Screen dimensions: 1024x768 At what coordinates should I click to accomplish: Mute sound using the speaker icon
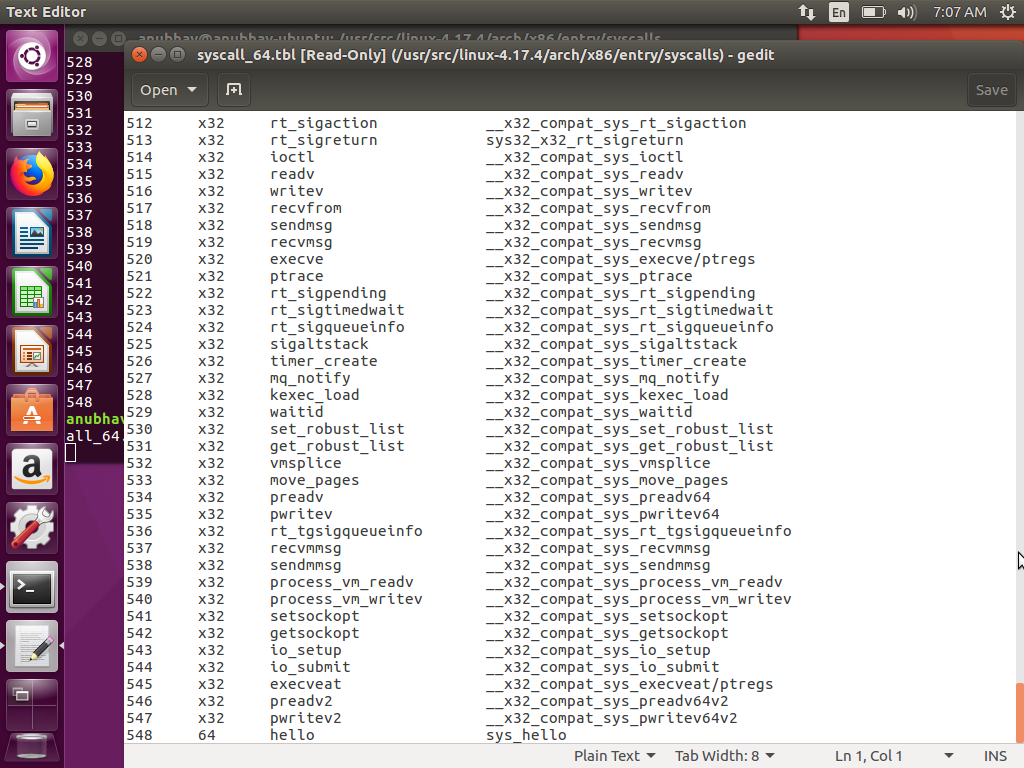pos(909,13)
